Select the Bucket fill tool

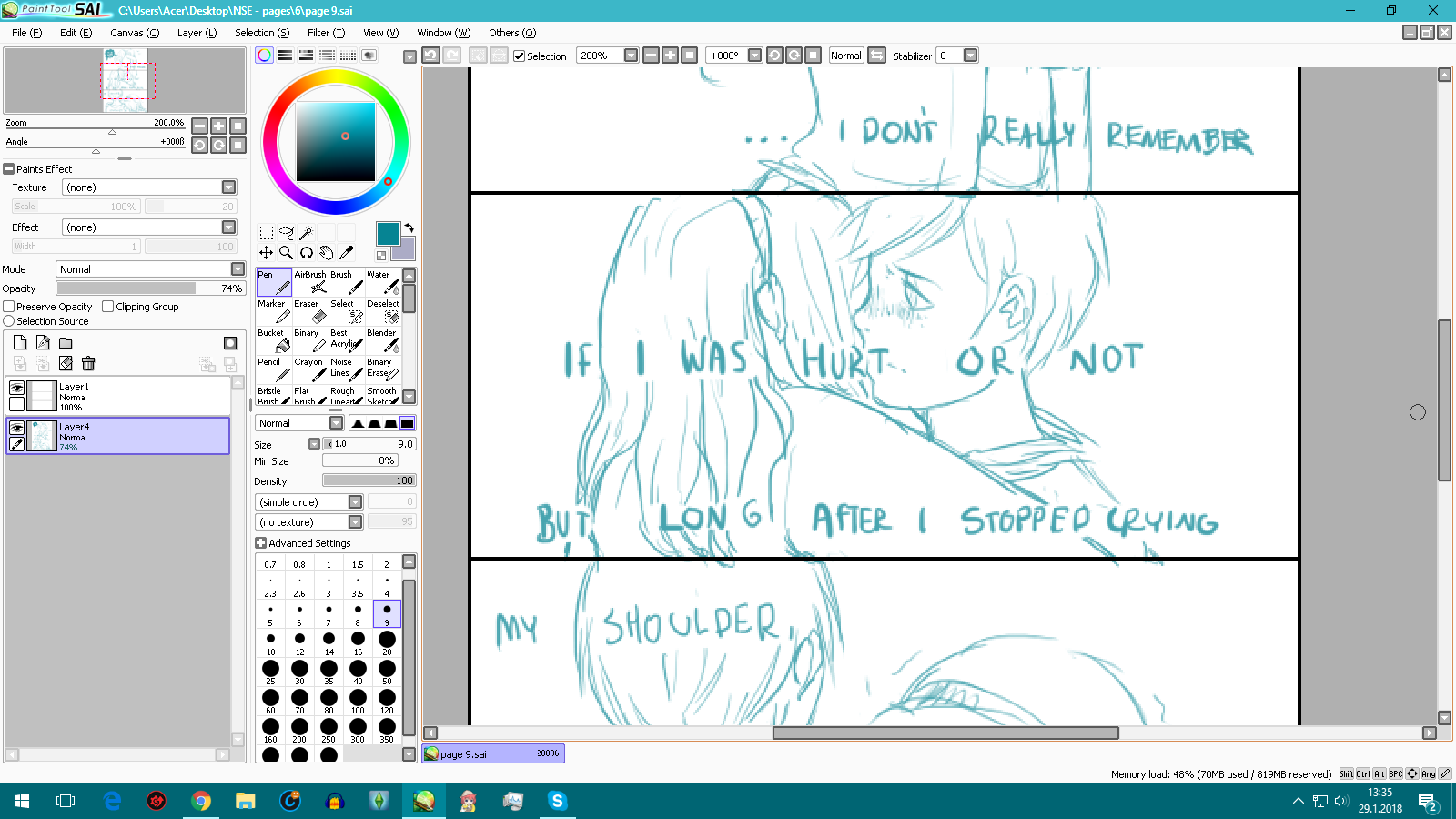tap(273, 340)
